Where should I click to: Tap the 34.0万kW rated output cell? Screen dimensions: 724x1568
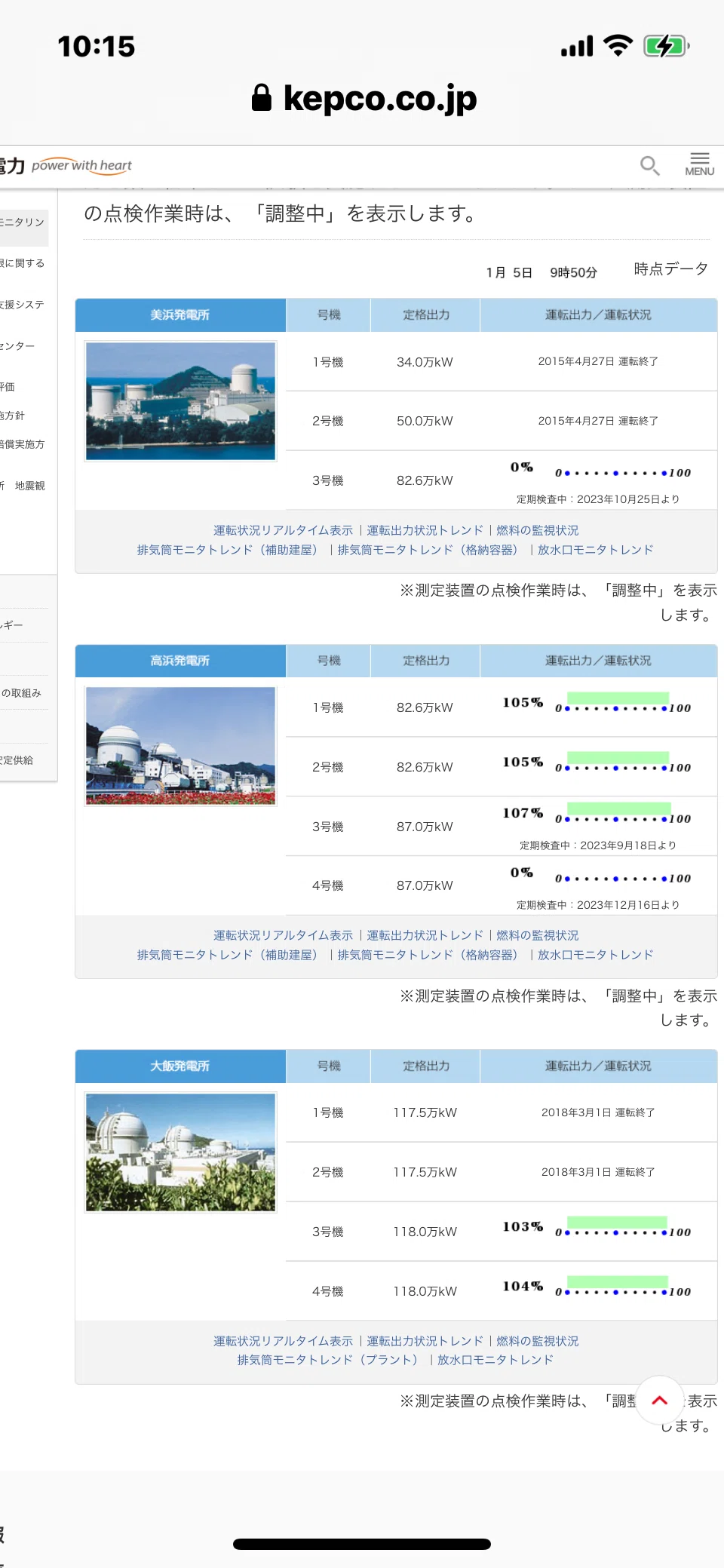click(425, 362)
